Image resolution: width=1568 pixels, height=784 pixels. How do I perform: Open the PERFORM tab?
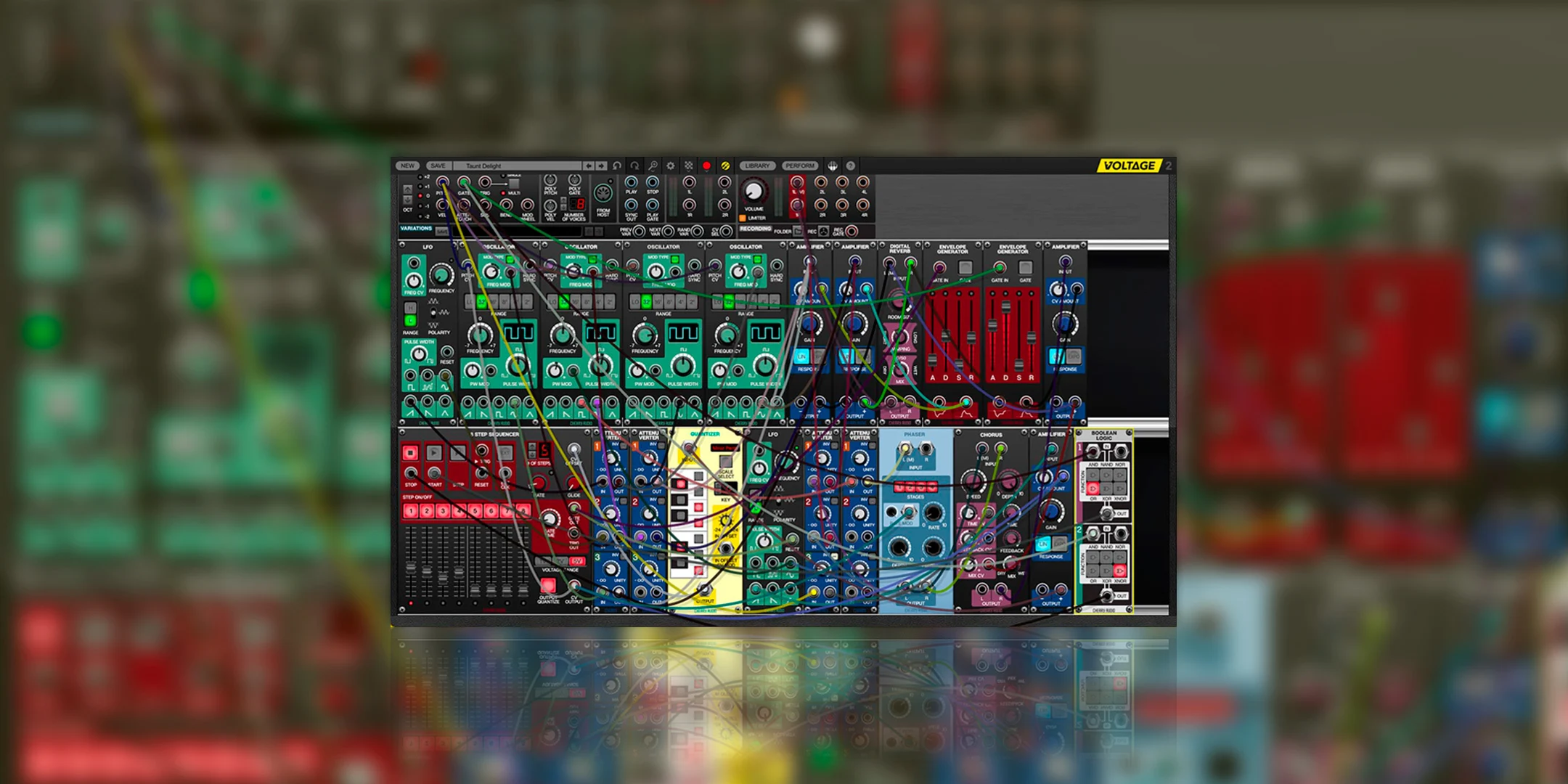point(800,166)
